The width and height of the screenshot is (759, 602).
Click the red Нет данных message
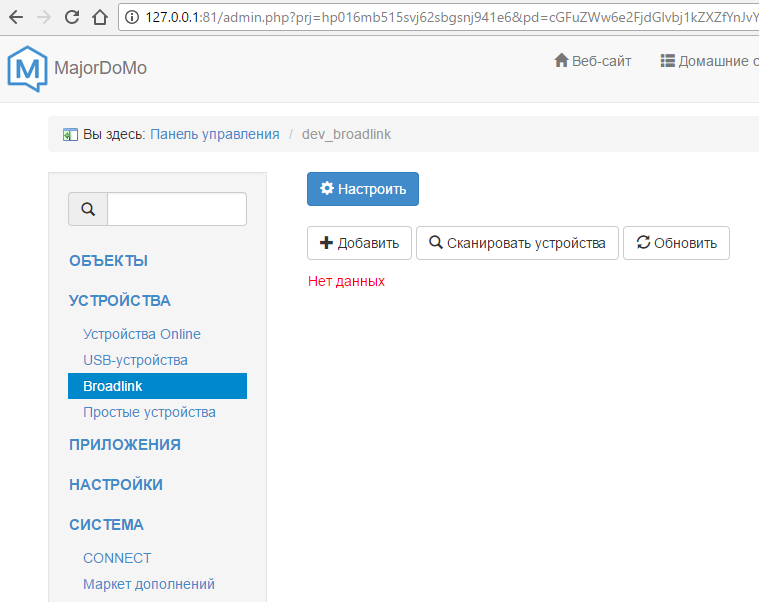(347, 281)
